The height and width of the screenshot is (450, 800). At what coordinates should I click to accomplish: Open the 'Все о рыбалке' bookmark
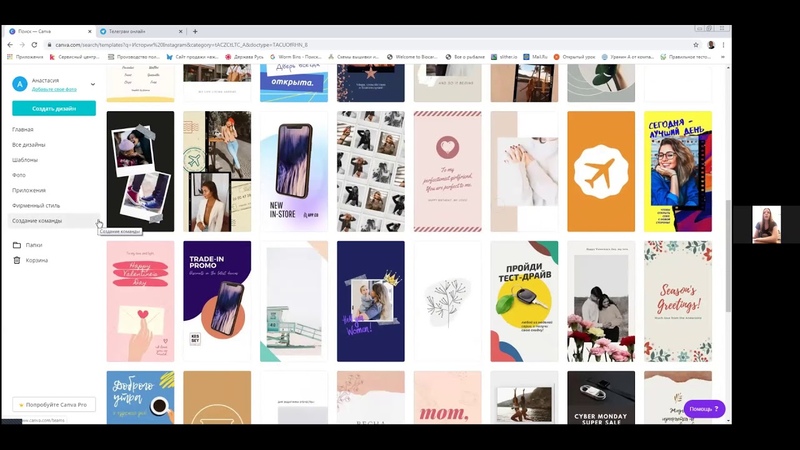pos(465,57)
